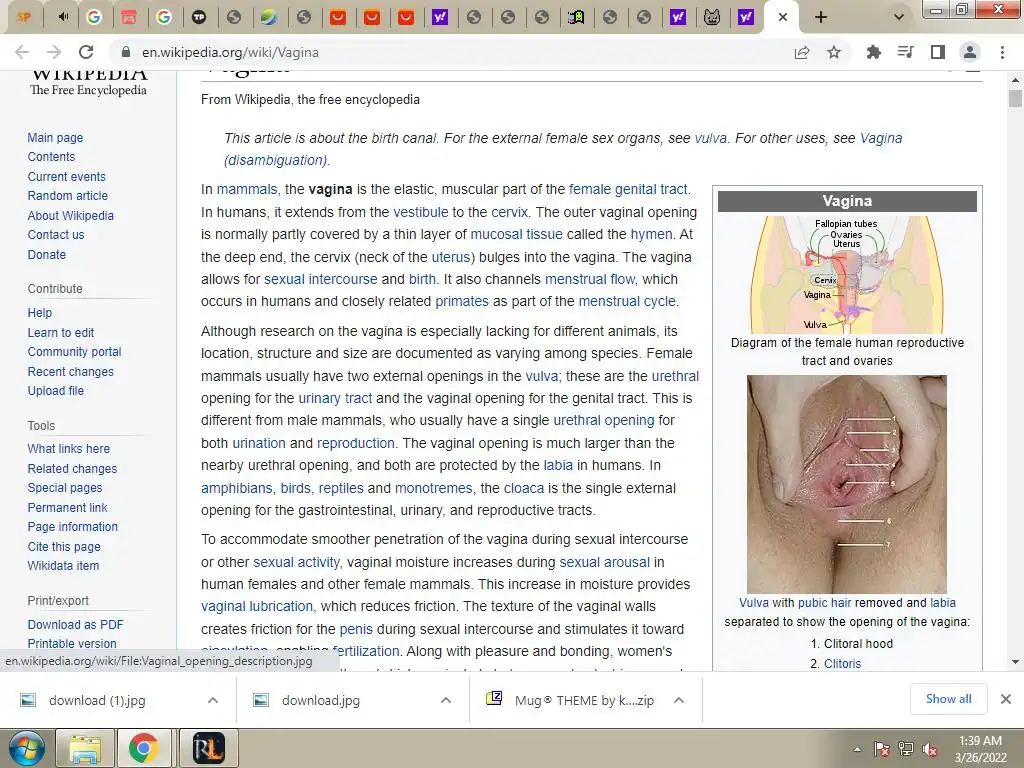1024x768 pixels.
Task: Click the Chrome taskbar icon
Action: (143, 748)
